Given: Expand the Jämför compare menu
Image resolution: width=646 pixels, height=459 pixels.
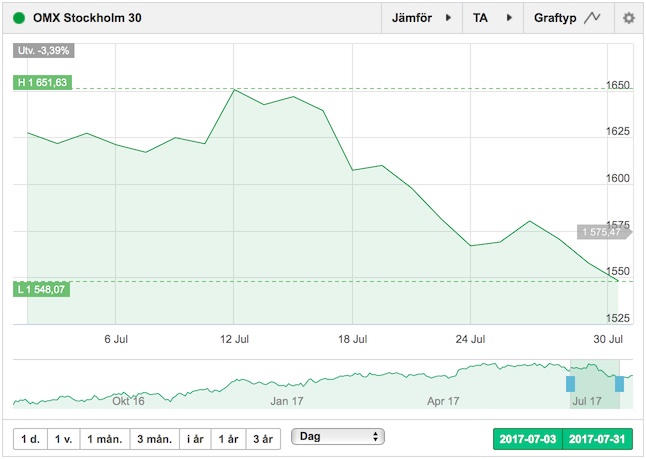Looking at the screenshot, I should [422, 18].
